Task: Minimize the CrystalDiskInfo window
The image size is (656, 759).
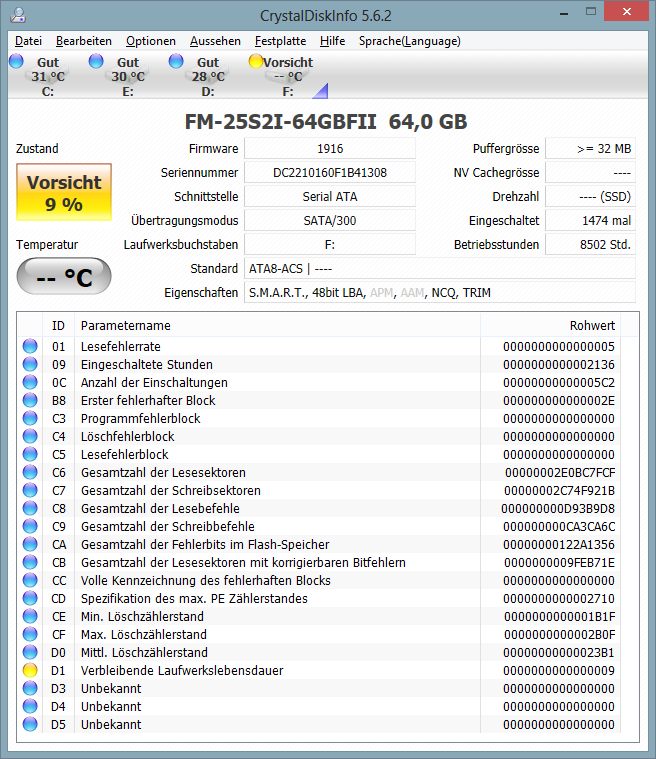Action: (x=564, y=14)
